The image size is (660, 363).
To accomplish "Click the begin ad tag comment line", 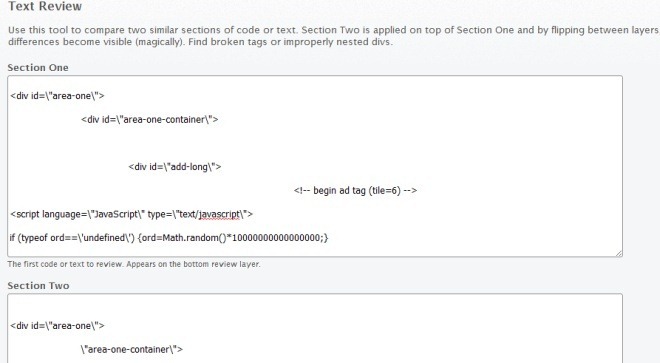I will click(355, 190).
